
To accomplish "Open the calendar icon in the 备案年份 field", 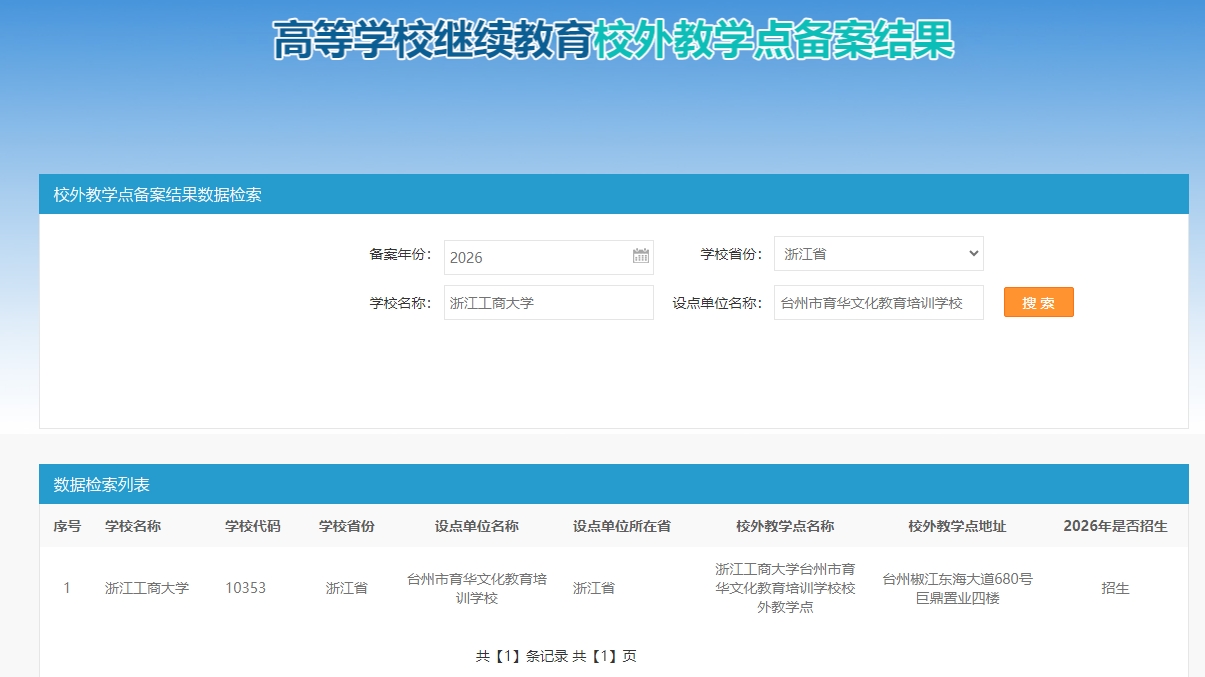I will (x=641, y=256).
